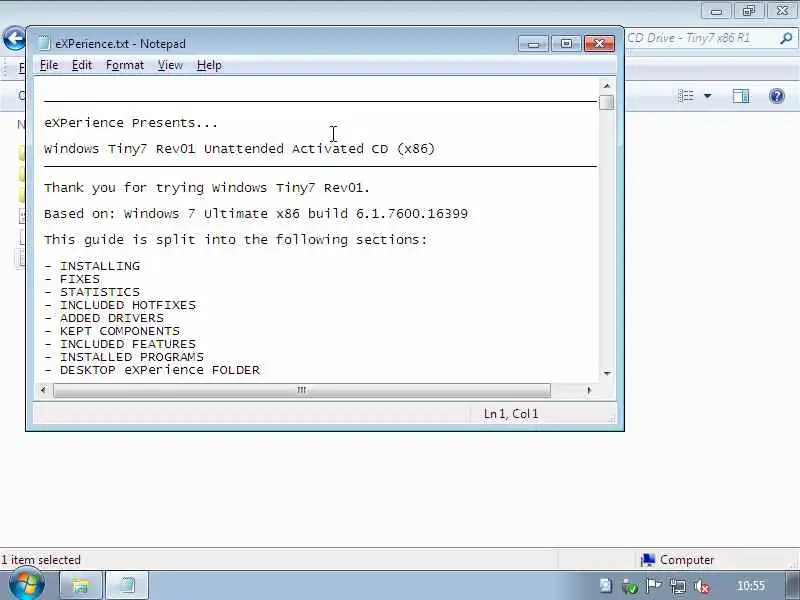
Task: Click the green check tray icon
Action: [x=630, y=587]
